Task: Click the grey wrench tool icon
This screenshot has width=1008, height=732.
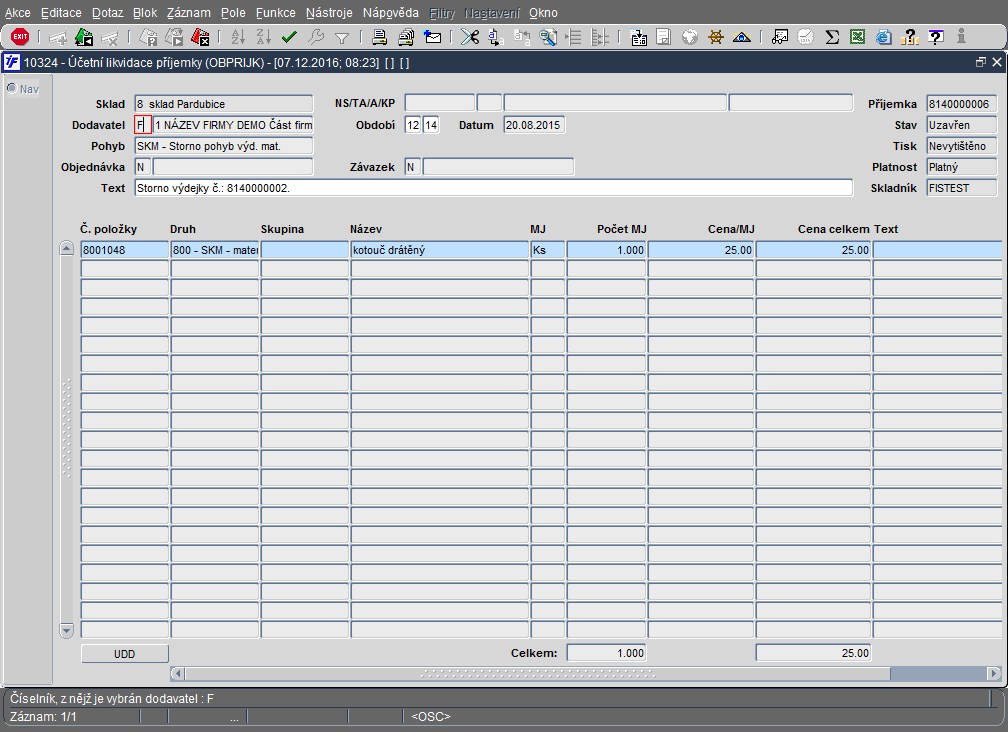Action: click(316, 37)
